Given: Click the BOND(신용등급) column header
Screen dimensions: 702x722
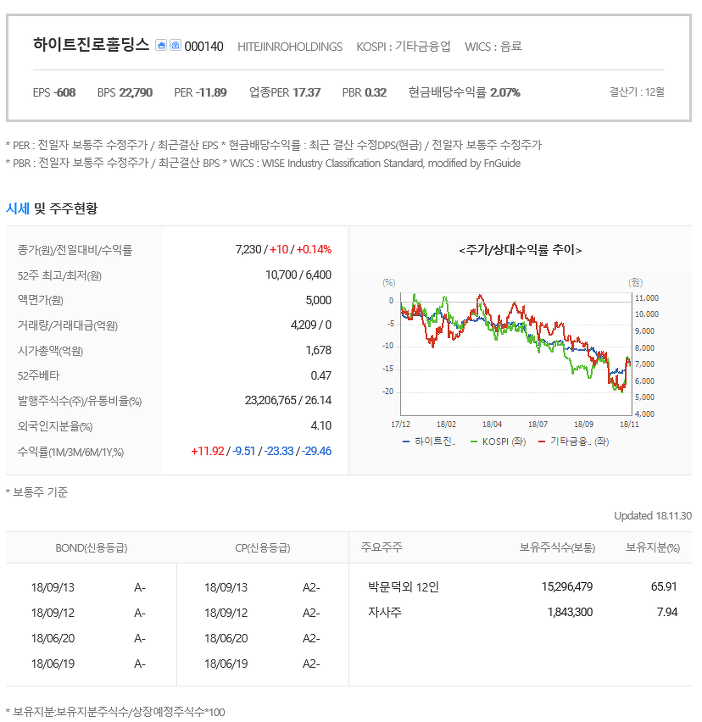Looking at the screenshot, I should coord(91,548).
